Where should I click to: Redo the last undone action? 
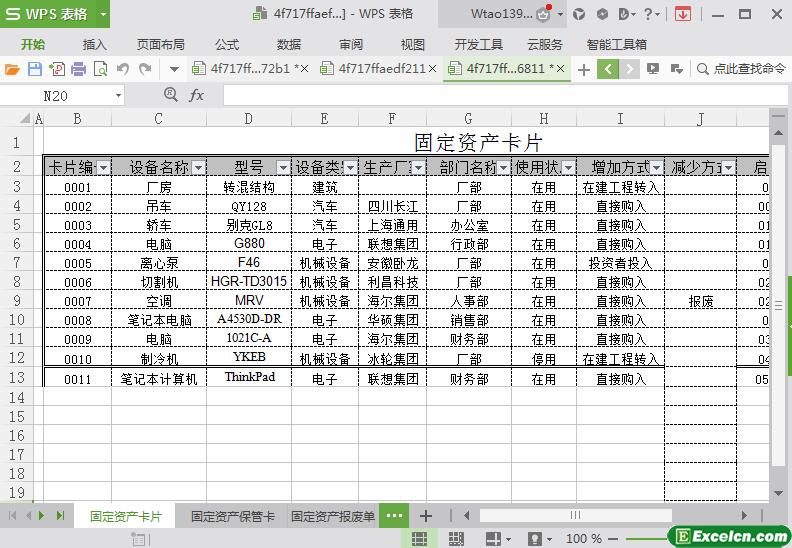point(145,68)
